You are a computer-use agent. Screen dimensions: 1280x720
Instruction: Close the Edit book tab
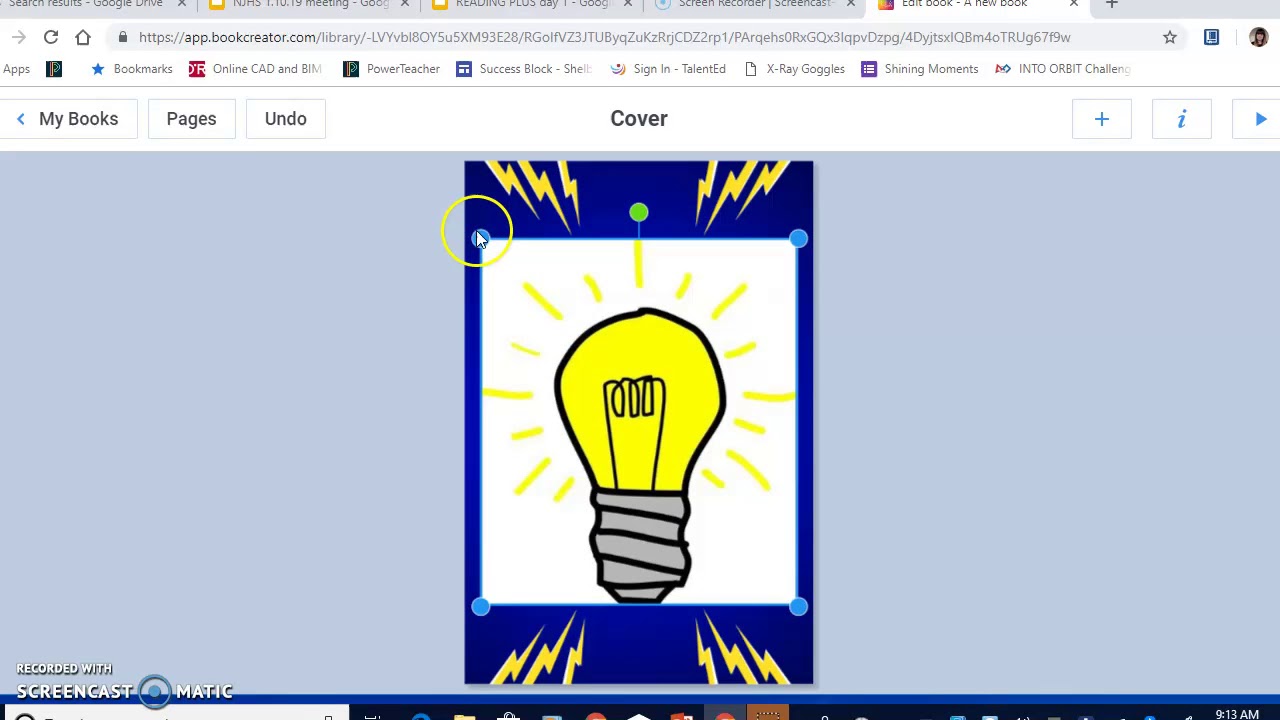pyautogui.click(x=1073, y=5)
